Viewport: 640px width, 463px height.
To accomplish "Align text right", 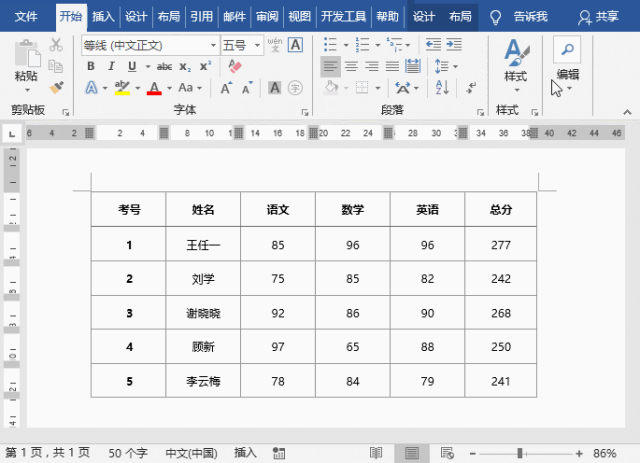I will (371, 66).
